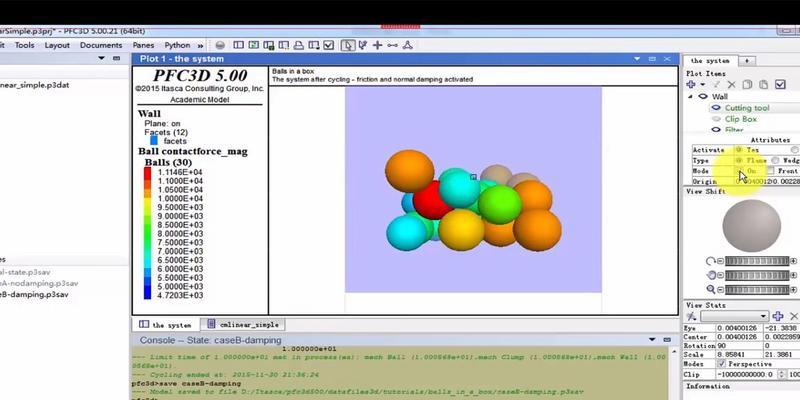
Task: Click the blue plus icon in View Stats
Action: [778, 316]
